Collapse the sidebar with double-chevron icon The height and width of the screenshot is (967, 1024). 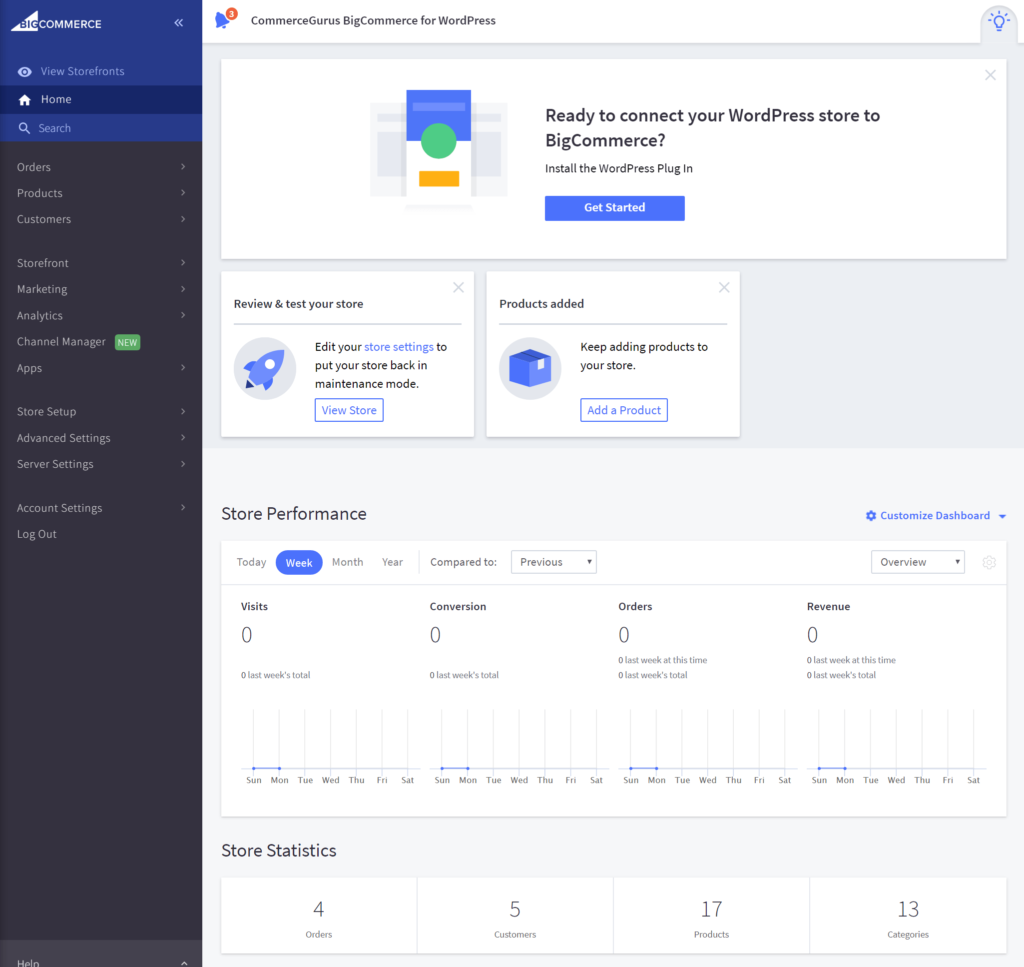tap(179, 23)
